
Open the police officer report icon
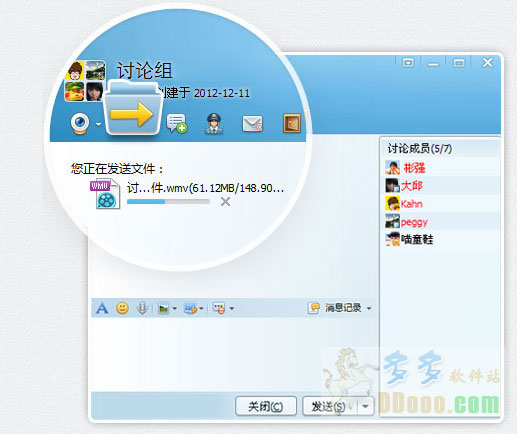(214, 124)
